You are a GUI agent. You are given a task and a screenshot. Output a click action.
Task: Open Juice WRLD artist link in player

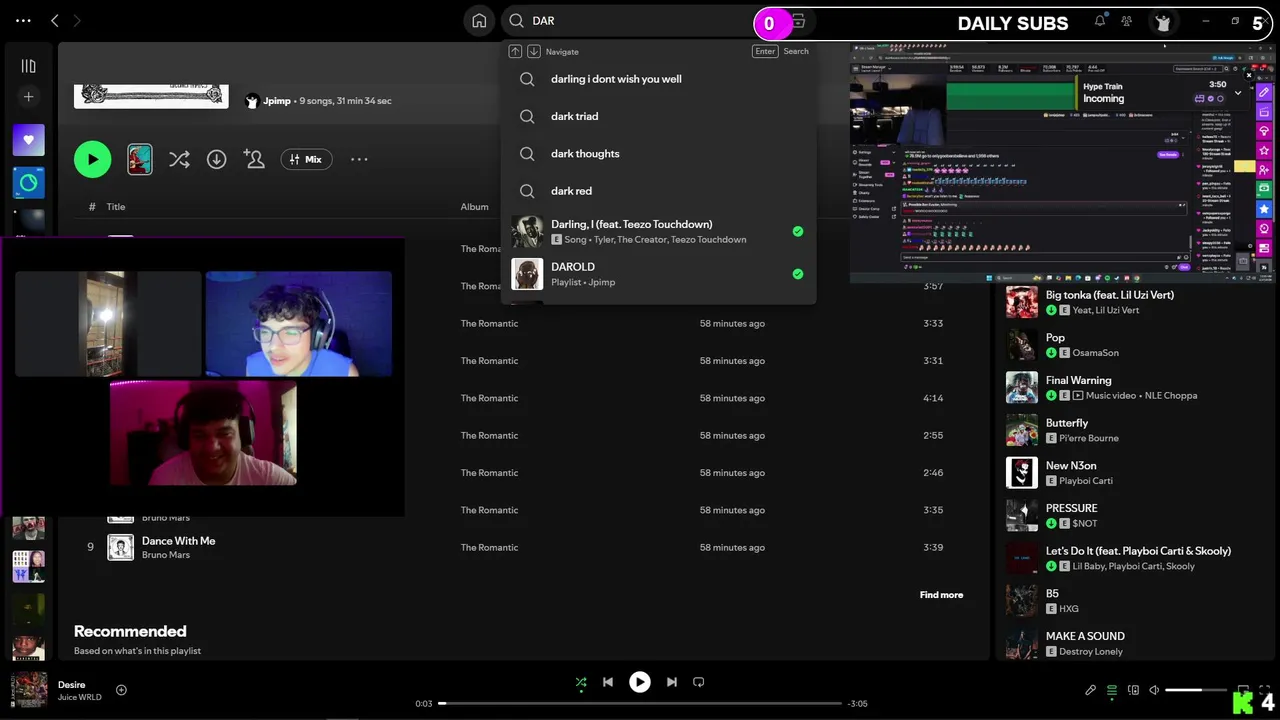point(80,697)
